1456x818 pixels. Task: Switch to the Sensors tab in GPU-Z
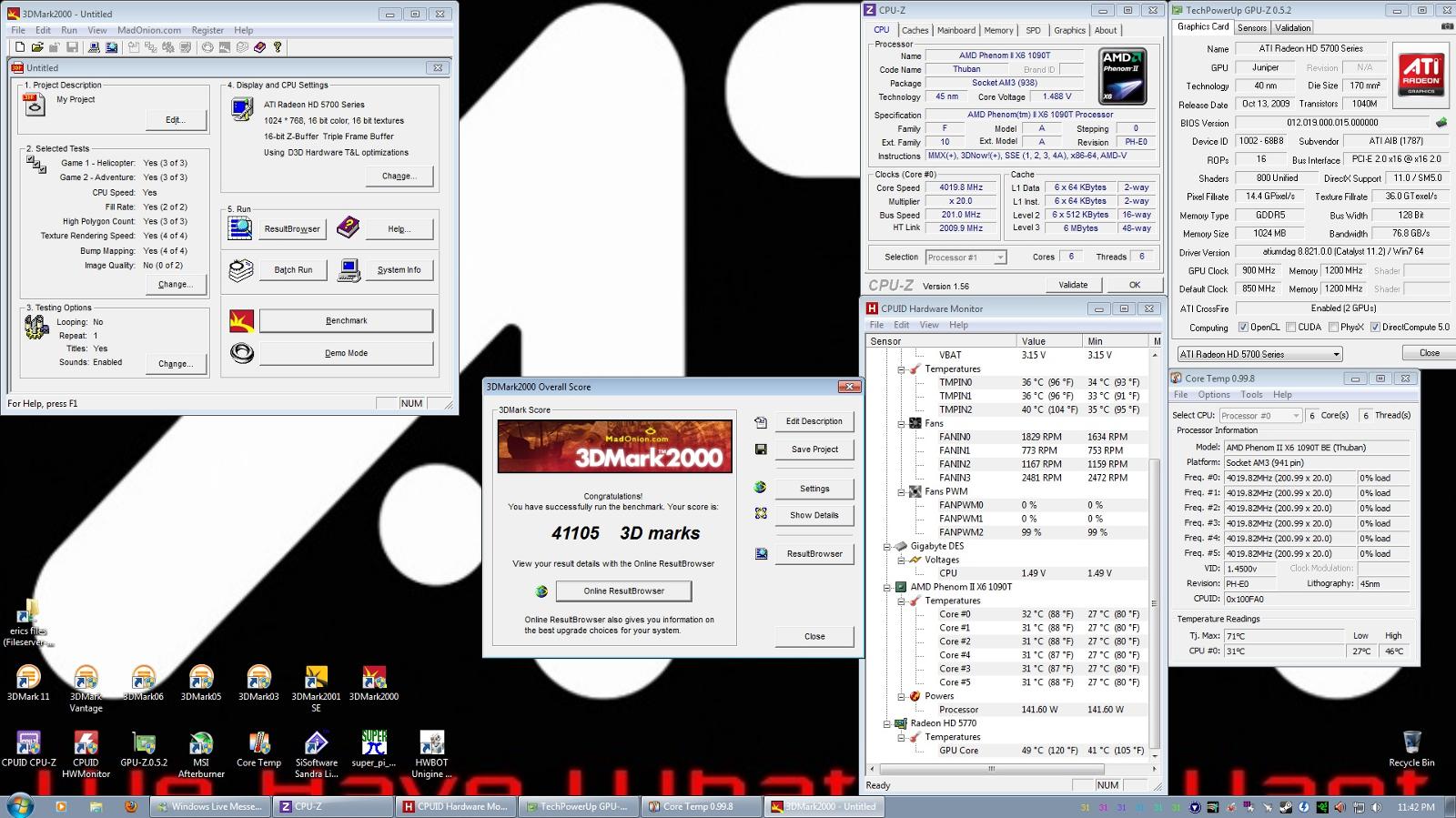tap(1252, 27)
